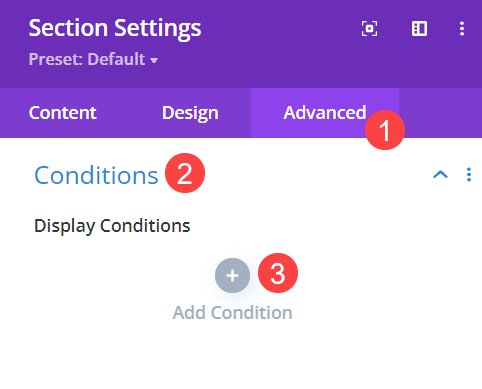
Task: Switch to the Content tab
Action: point(63,113)
